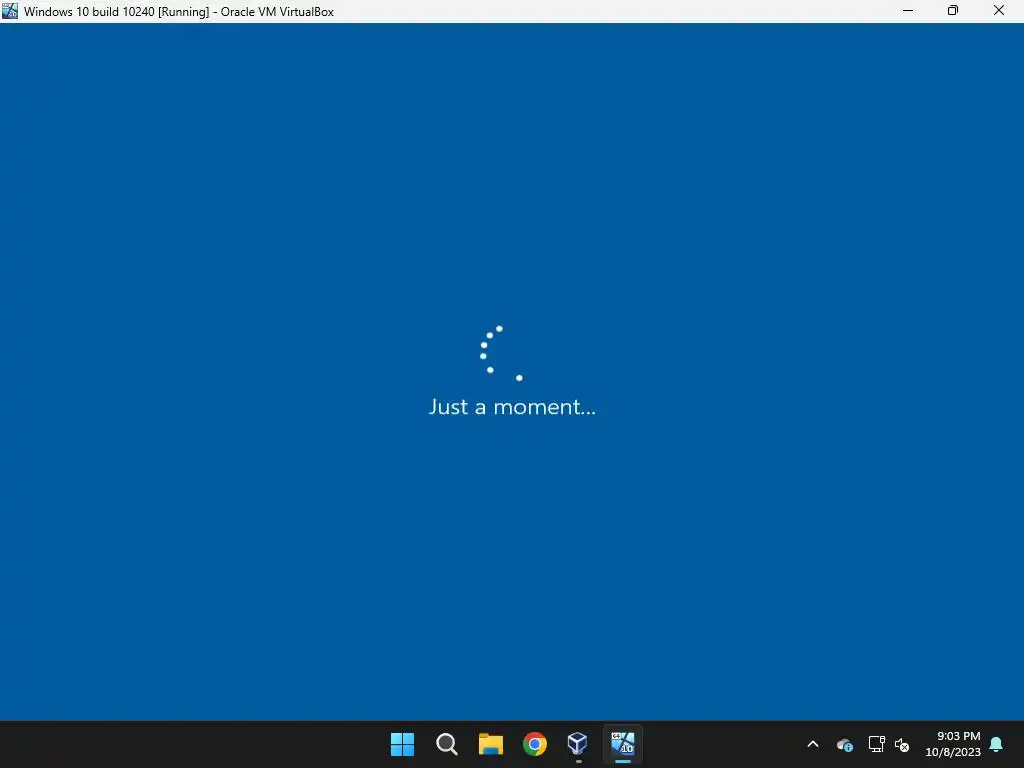Open File Explorer from the taskbar
Screen dimensions: 1024x768
click(490, 744)
